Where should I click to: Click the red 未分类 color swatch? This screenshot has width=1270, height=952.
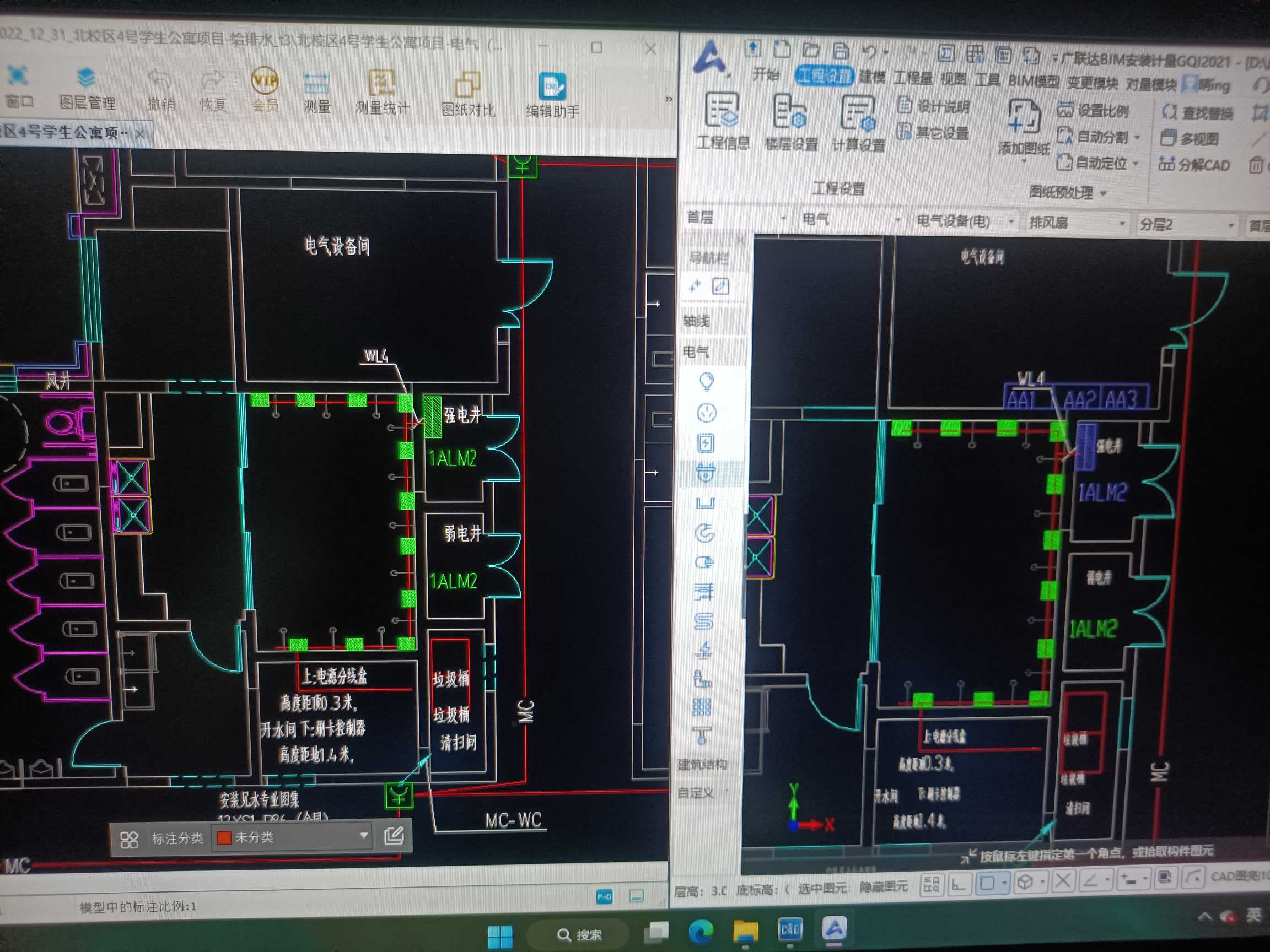click(224, 837)
